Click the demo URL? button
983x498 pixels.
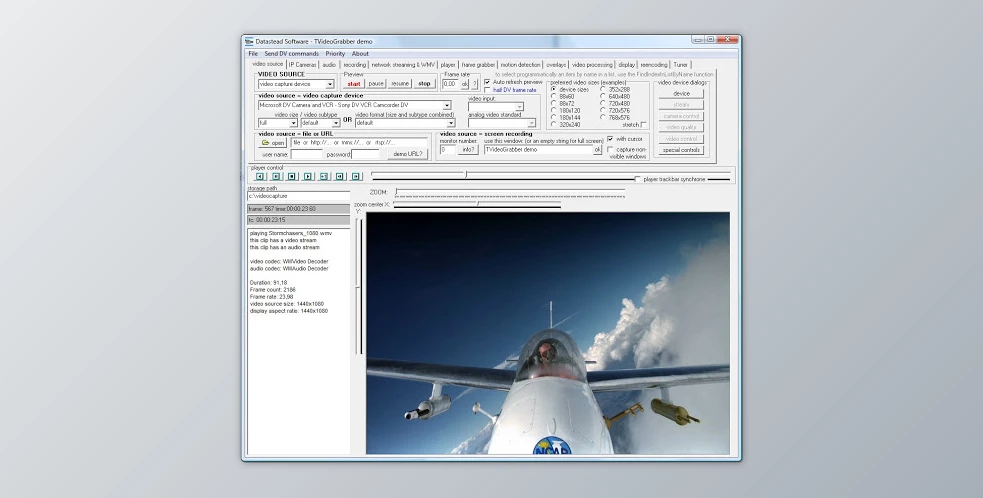tap(407, 154)
